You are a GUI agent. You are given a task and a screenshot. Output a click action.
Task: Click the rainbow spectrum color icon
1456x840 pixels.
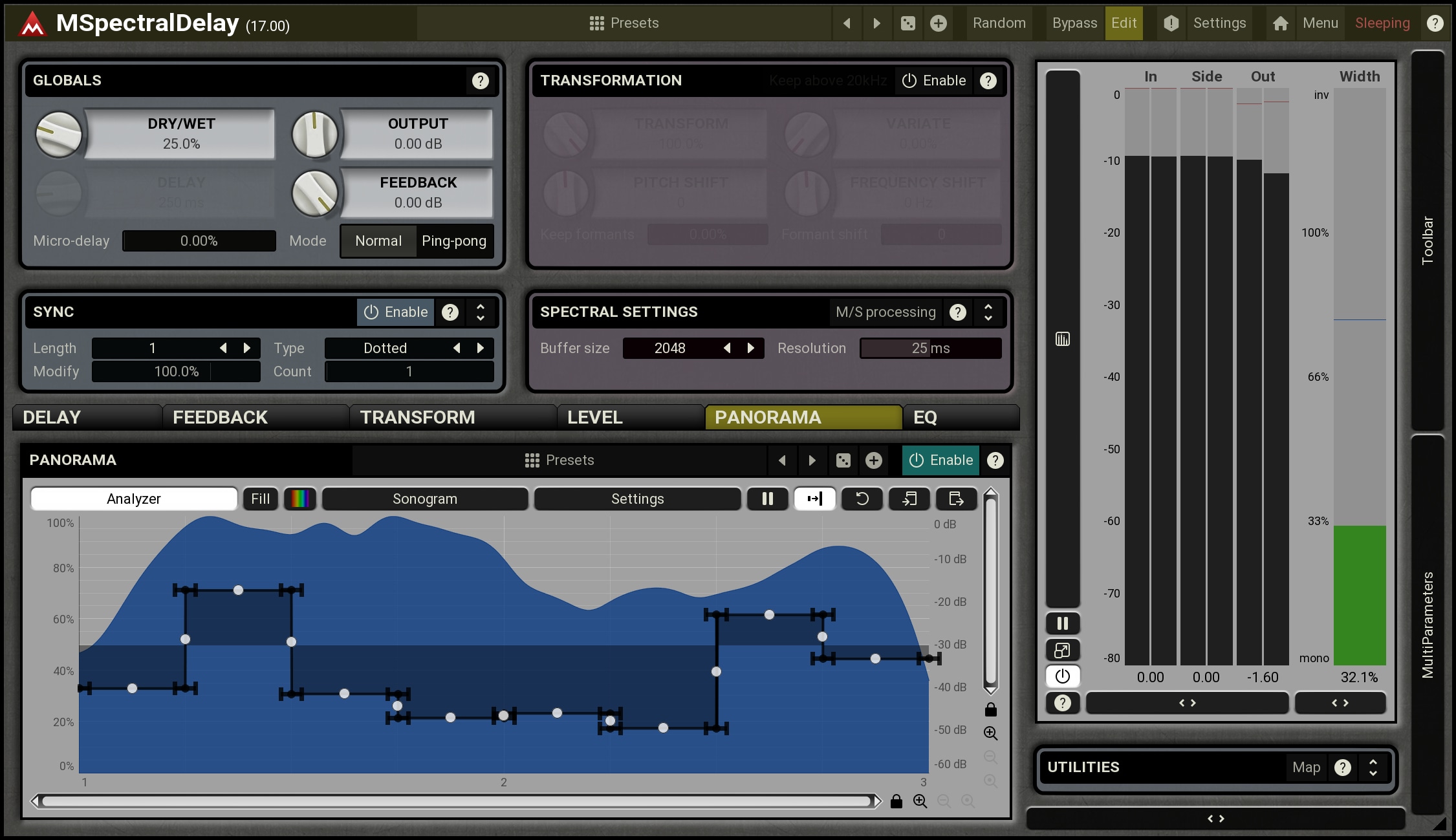tap(300, 499)
